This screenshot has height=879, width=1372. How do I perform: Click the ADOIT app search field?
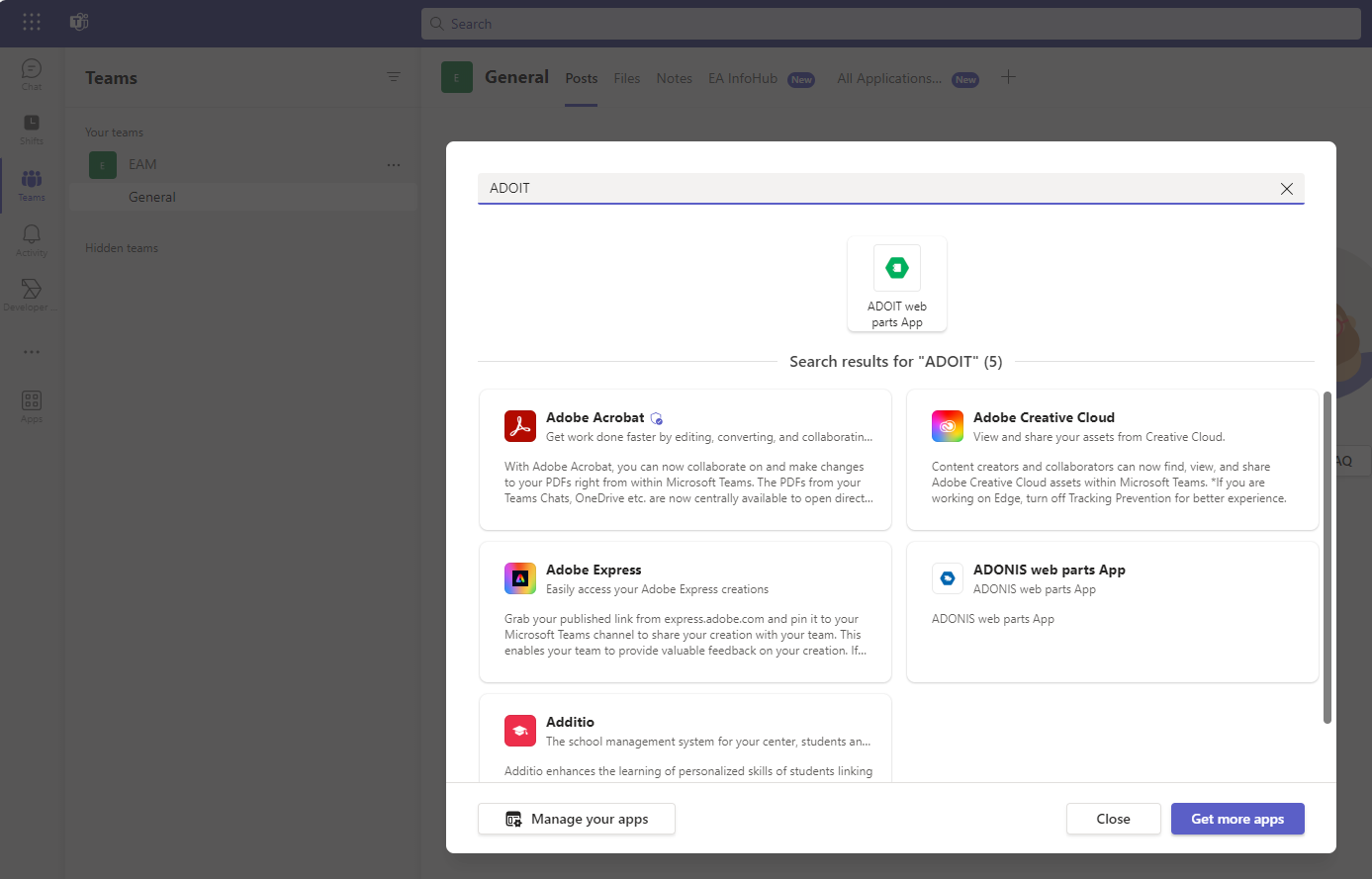point(870,188)
